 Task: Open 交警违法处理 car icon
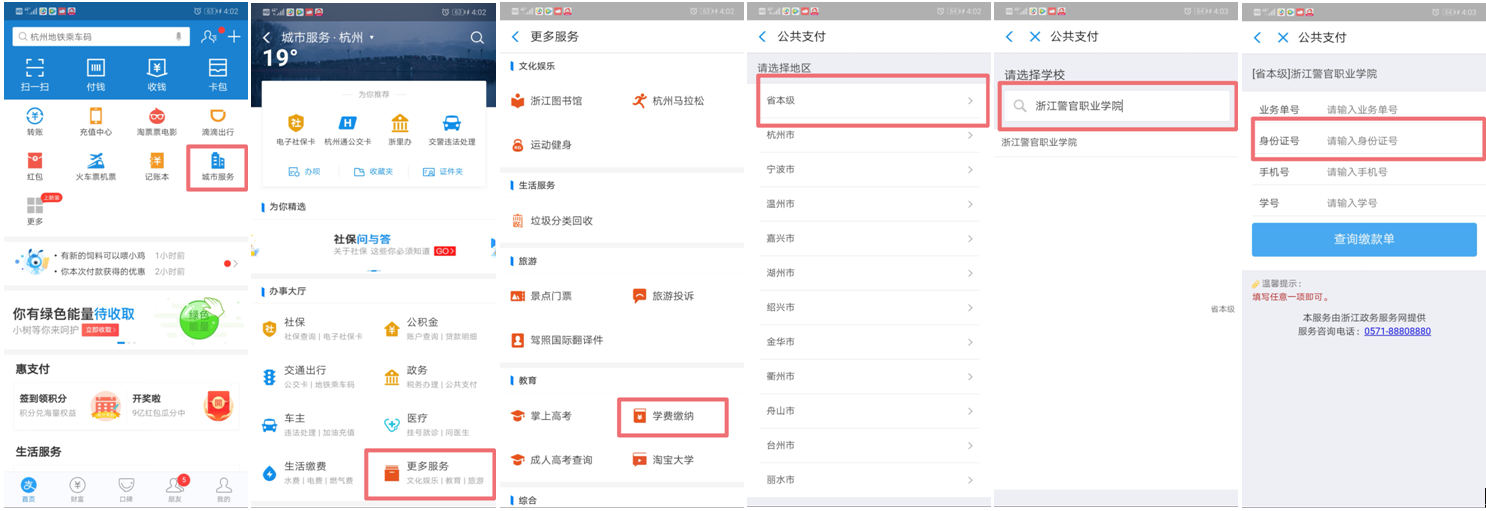[x=452, y=123]
